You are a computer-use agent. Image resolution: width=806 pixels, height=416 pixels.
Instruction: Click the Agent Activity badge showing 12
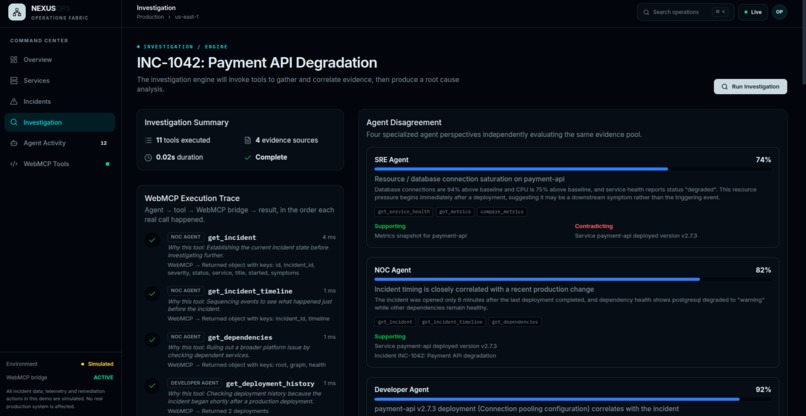(104, 143)
